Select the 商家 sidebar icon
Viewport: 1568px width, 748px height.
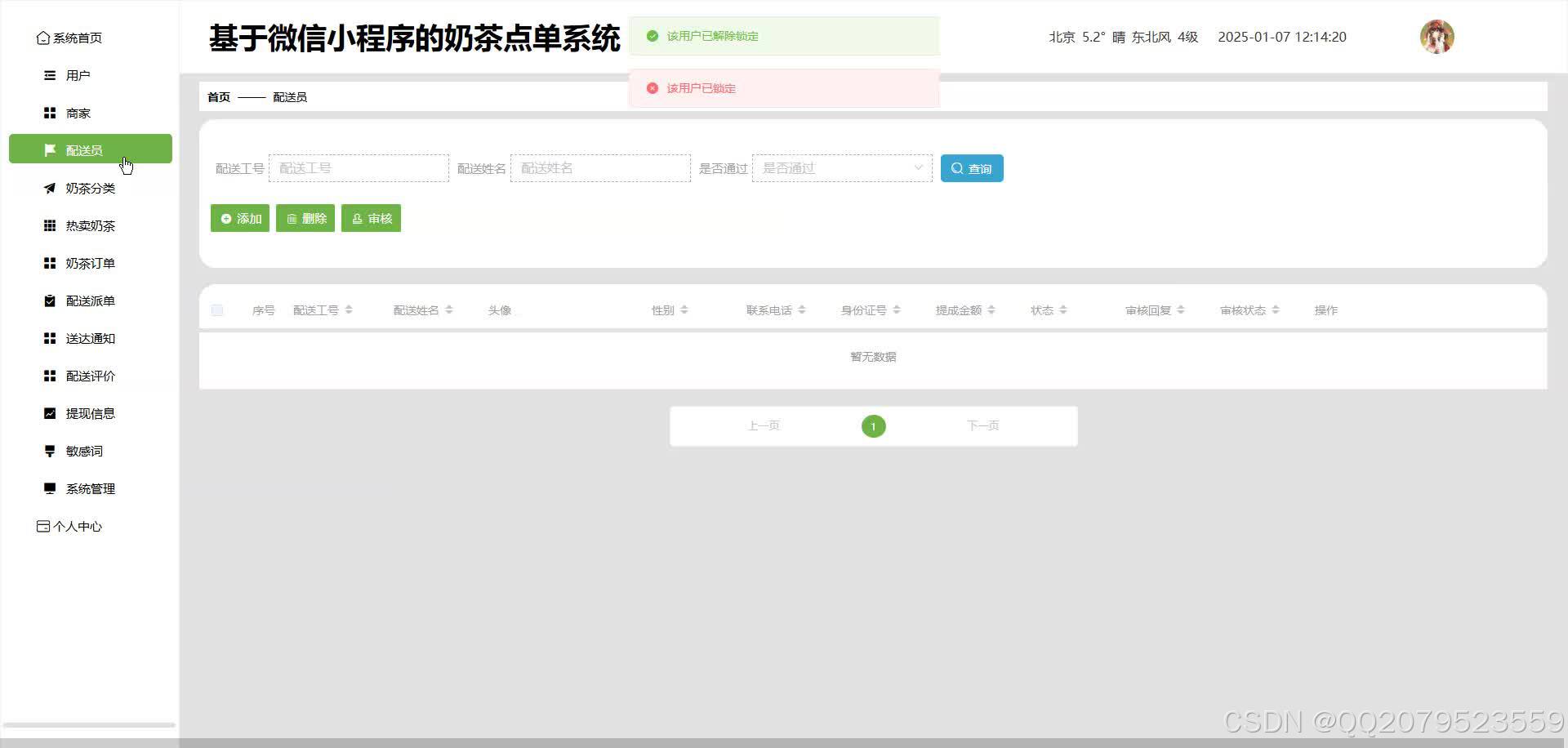pos(78,113)
